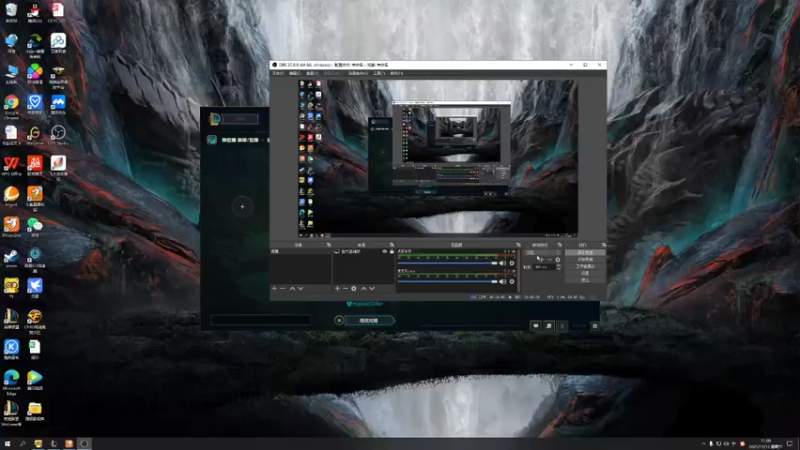This screenshot has height=450, width=800.
Task: Open settings gear of second mixer channel
Action: 512,282
